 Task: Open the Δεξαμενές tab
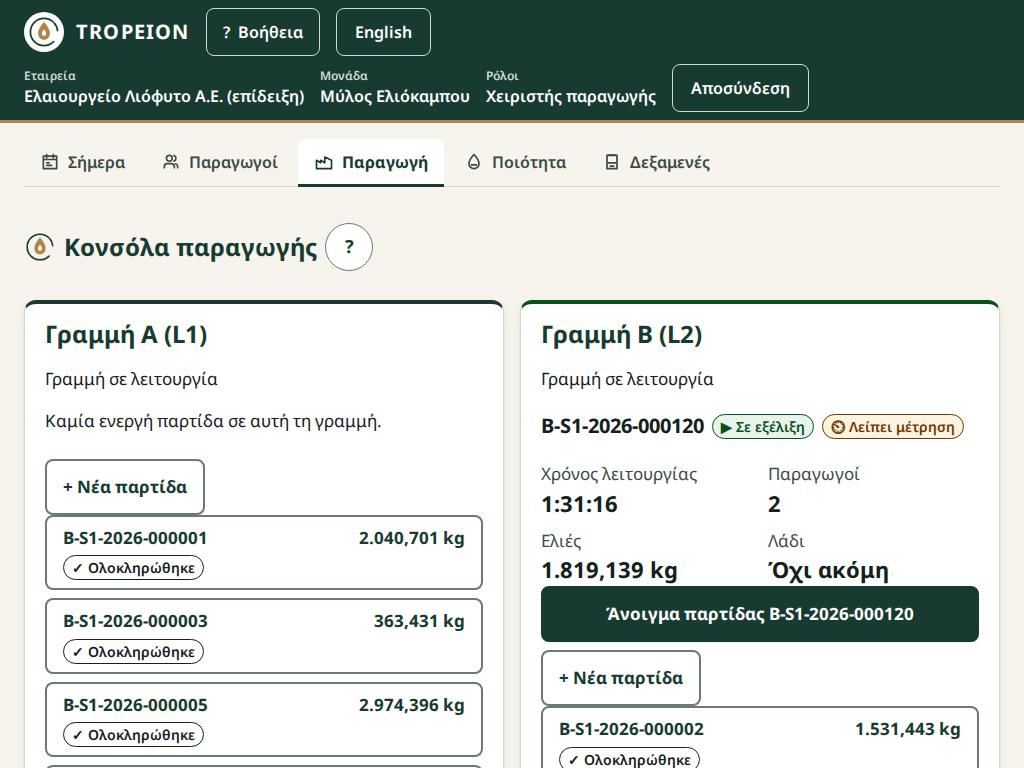657,163
